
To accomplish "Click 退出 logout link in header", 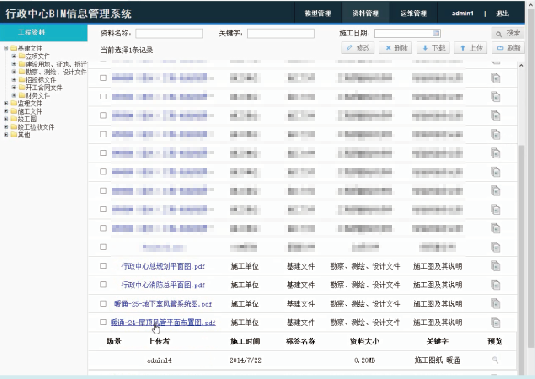I will coord(503,13).
